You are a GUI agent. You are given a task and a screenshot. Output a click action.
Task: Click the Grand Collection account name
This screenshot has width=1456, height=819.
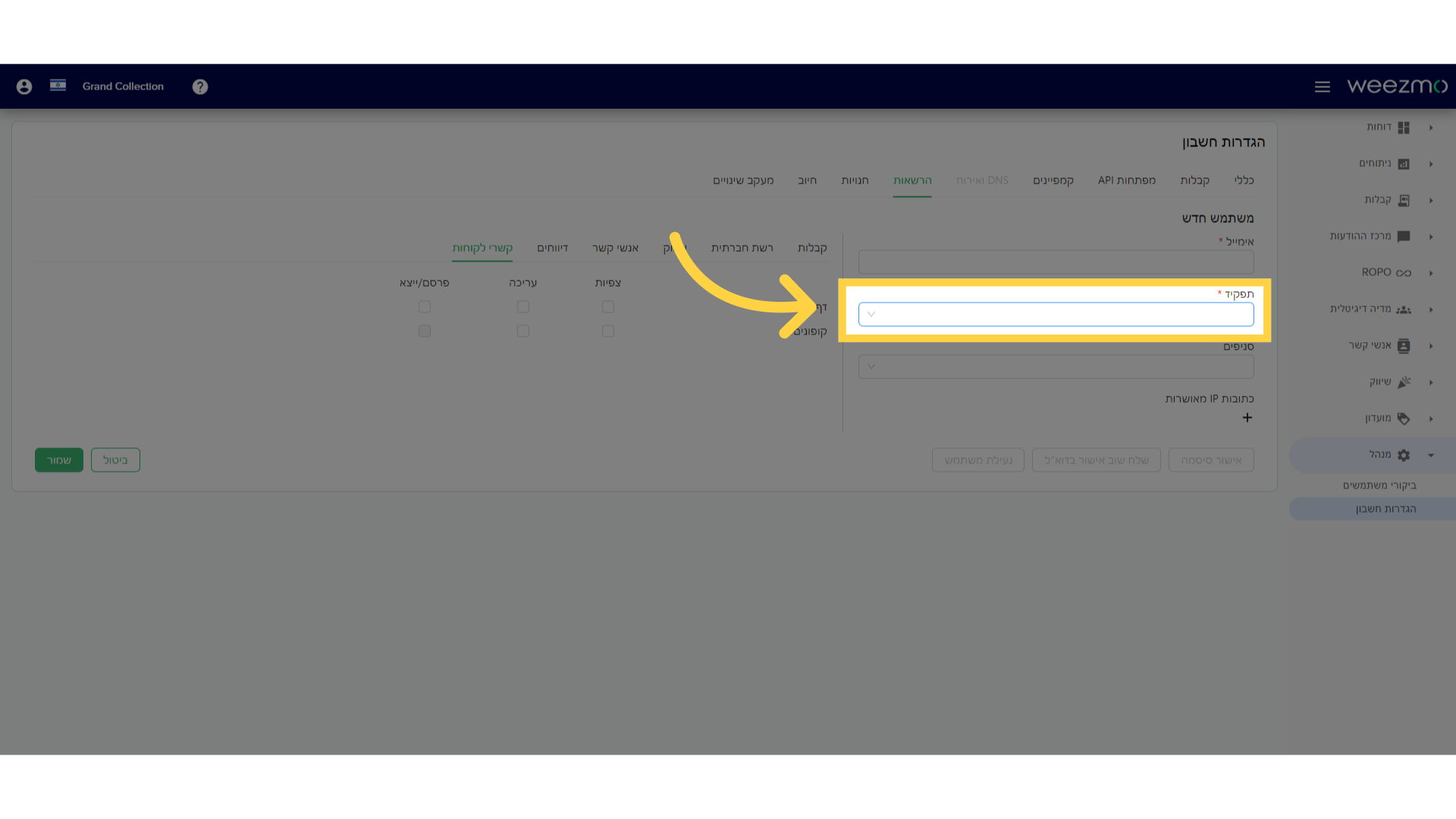pyautogui.click(x=123, y=86)
